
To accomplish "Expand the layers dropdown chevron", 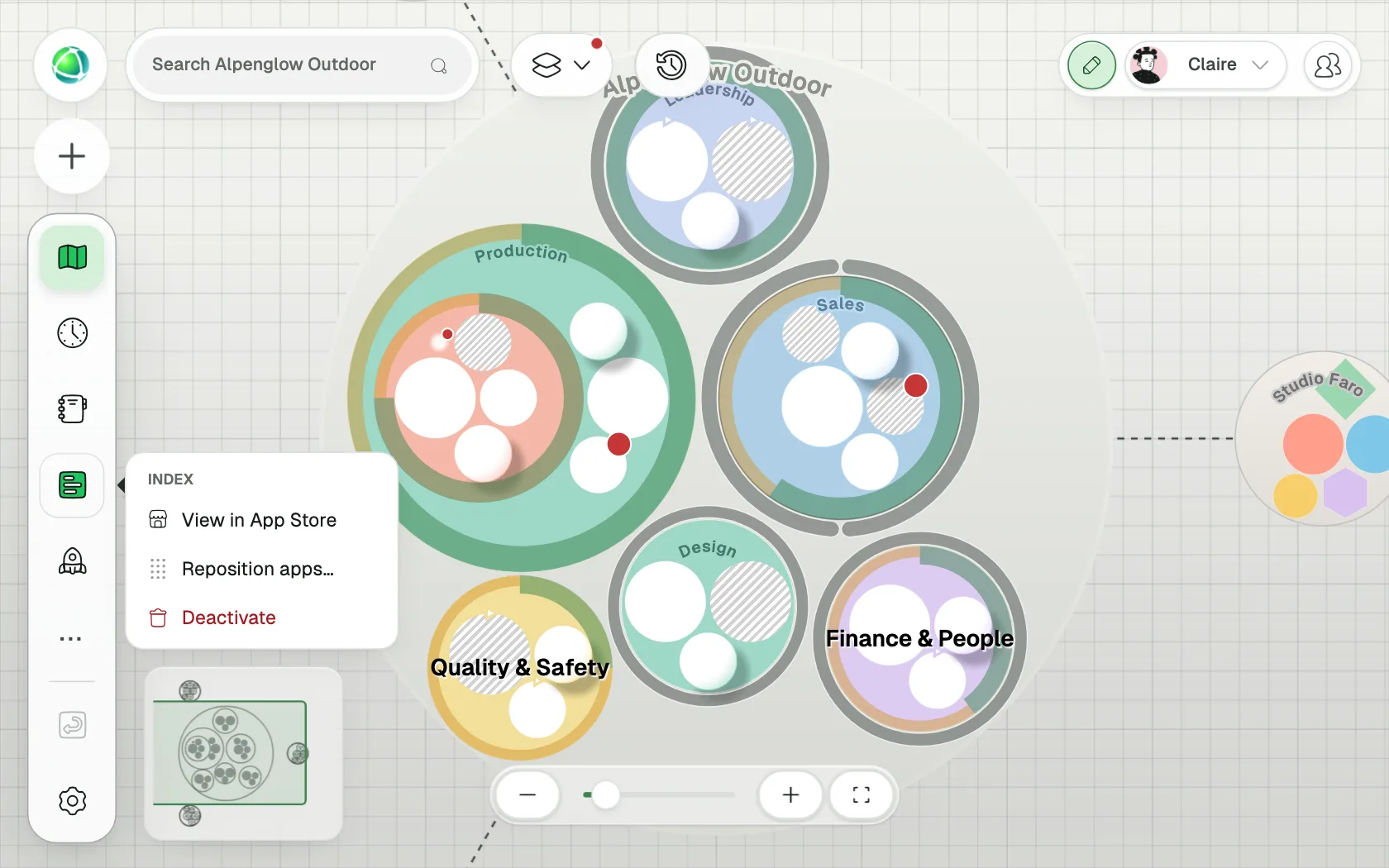I will (582, 64).
